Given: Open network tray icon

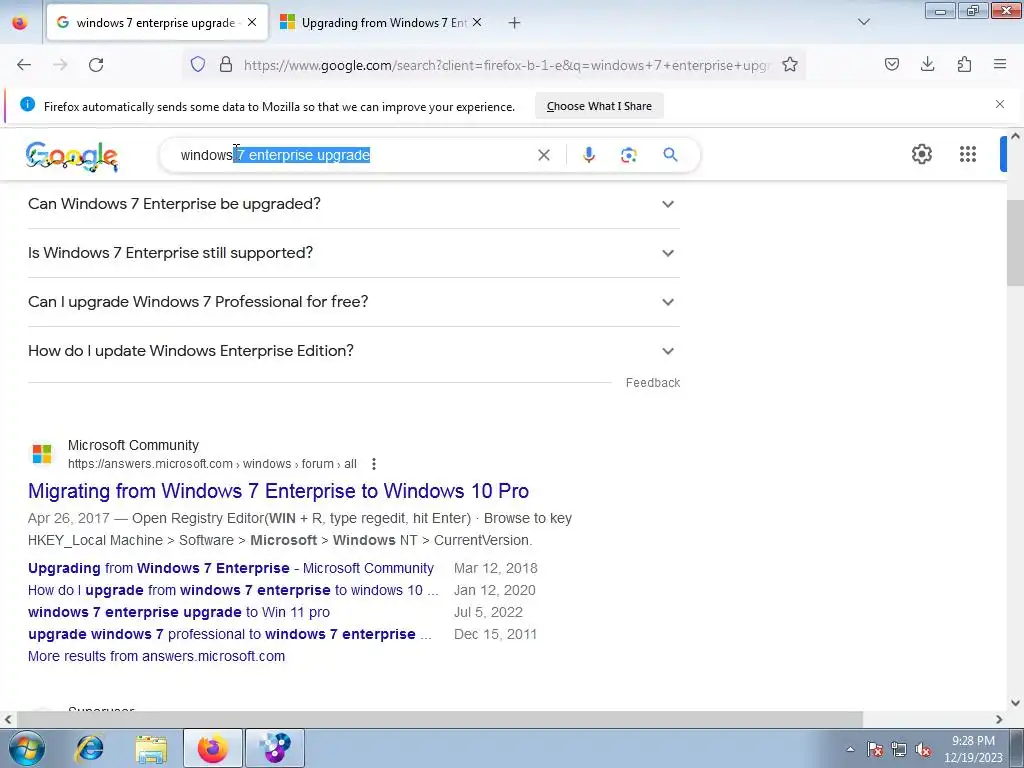Looking at the screenshot, I should coord(899,749).
